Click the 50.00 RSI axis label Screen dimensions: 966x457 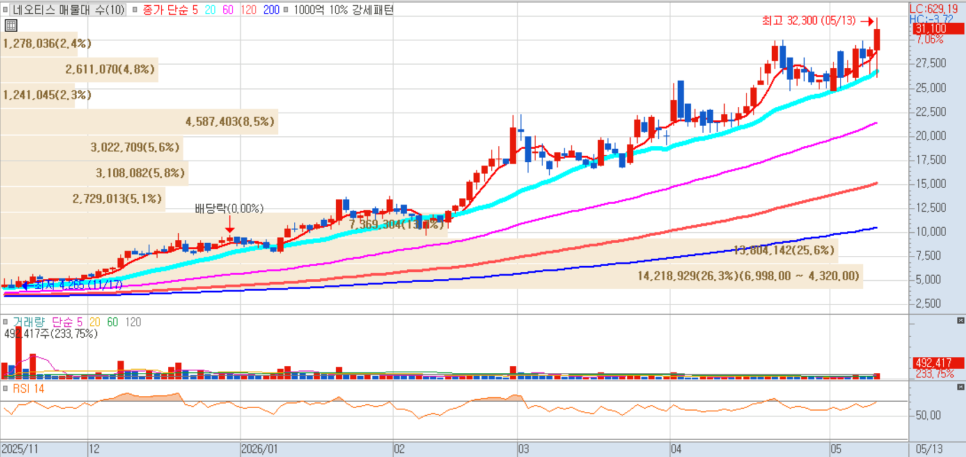929,415
